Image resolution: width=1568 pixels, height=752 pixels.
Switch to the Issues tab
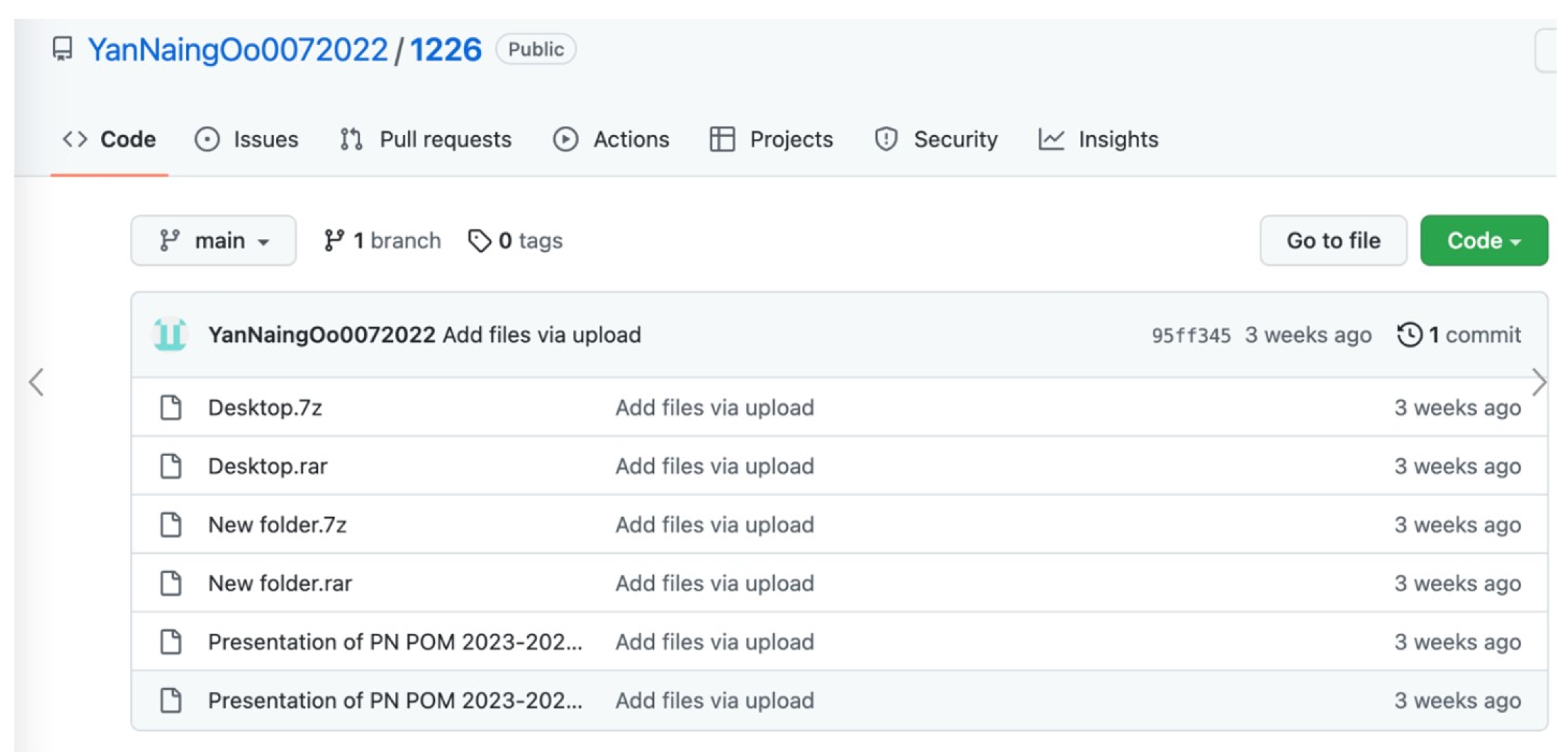tap(246, 140)
